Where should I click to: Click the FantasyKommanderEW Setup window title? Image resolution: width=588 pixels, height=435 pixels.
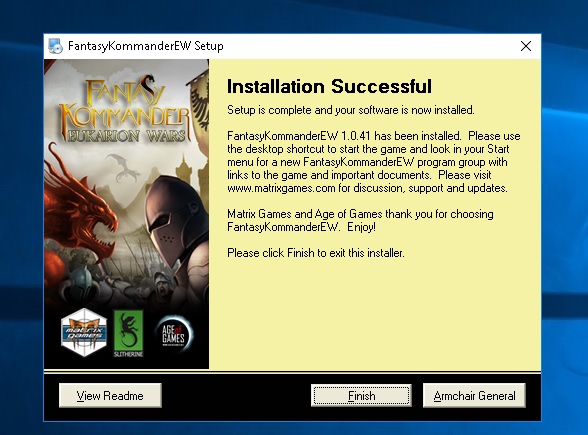[146, 46]
